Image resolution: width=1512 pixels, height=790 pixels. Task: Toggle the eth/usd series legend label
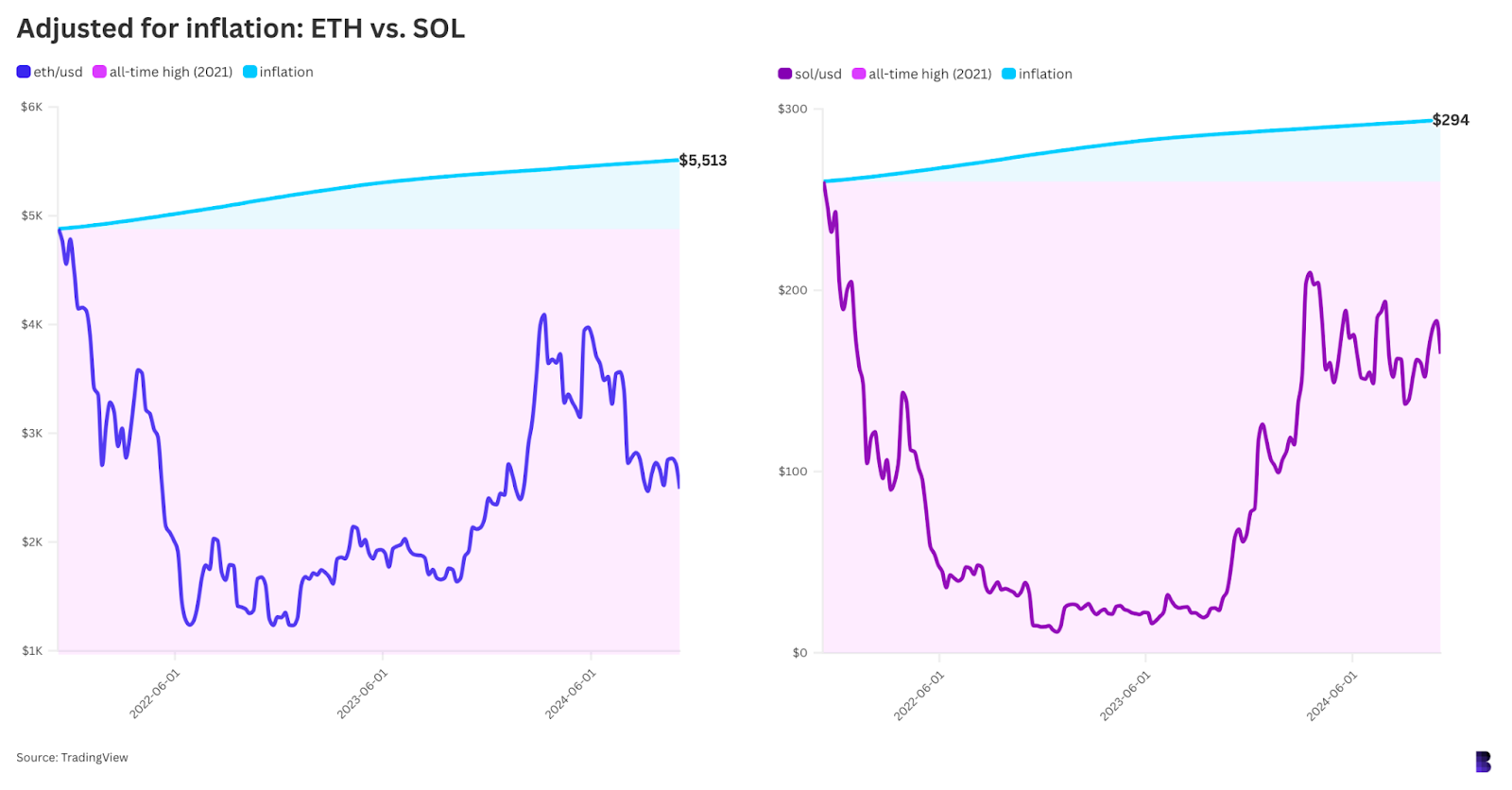(58, 72)
